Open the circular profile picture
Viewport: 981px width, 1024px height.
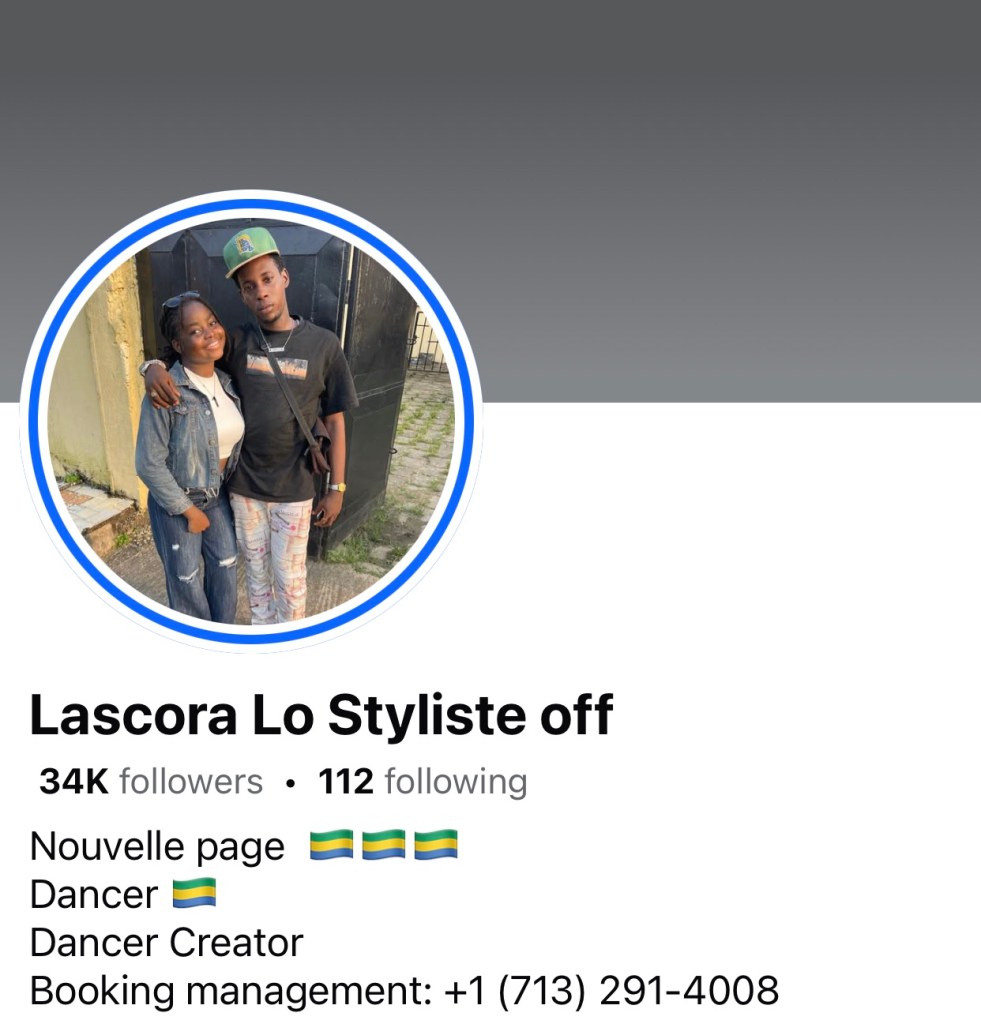pos(251,421)
